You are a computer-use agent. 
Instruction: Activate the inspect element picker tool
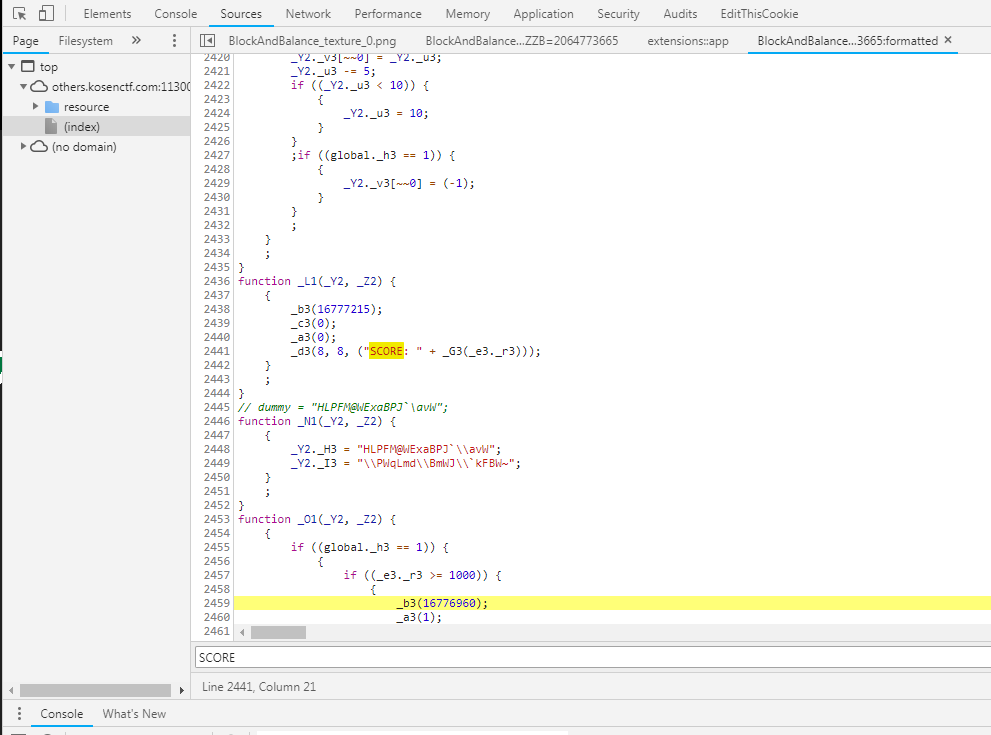(x=17, y=13)
